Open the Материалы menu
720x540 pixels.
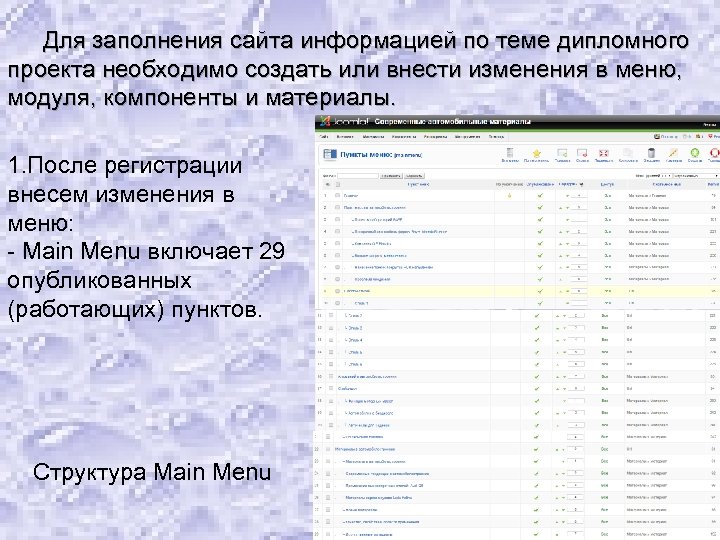[x=373, y=137]
